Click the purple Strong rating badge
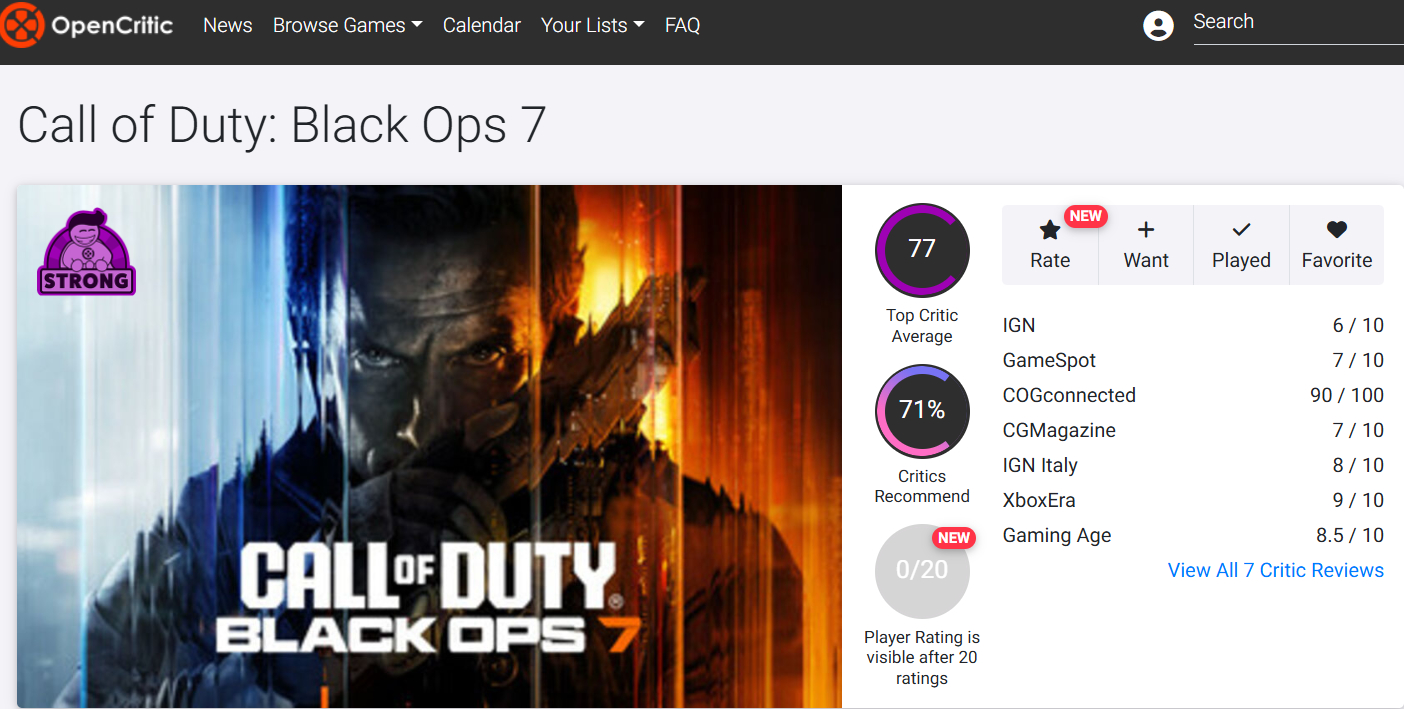This screenshot has height=709, width=1404. click(86, 252)
